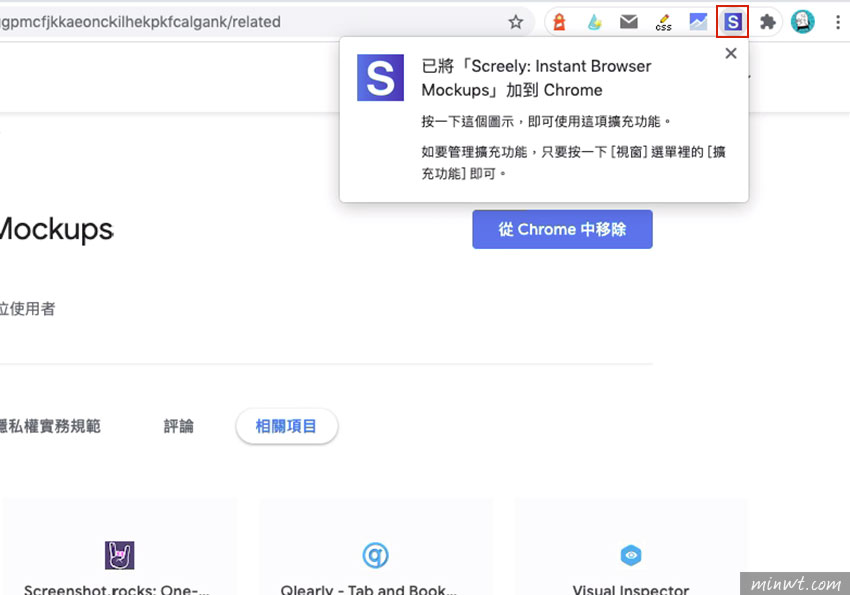Click the Screely logo in the popup
The width and height of the screenshot is (850, 595).
click(x=380, y=77)
